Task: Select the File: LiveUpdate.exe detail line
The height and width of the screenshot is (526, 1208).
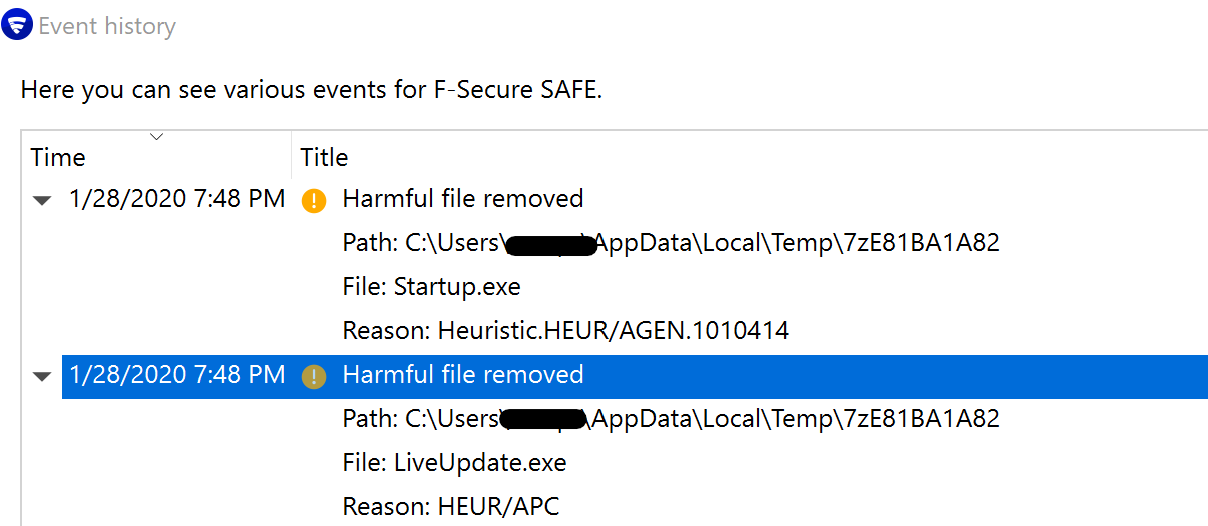Action: coord(454,463)
